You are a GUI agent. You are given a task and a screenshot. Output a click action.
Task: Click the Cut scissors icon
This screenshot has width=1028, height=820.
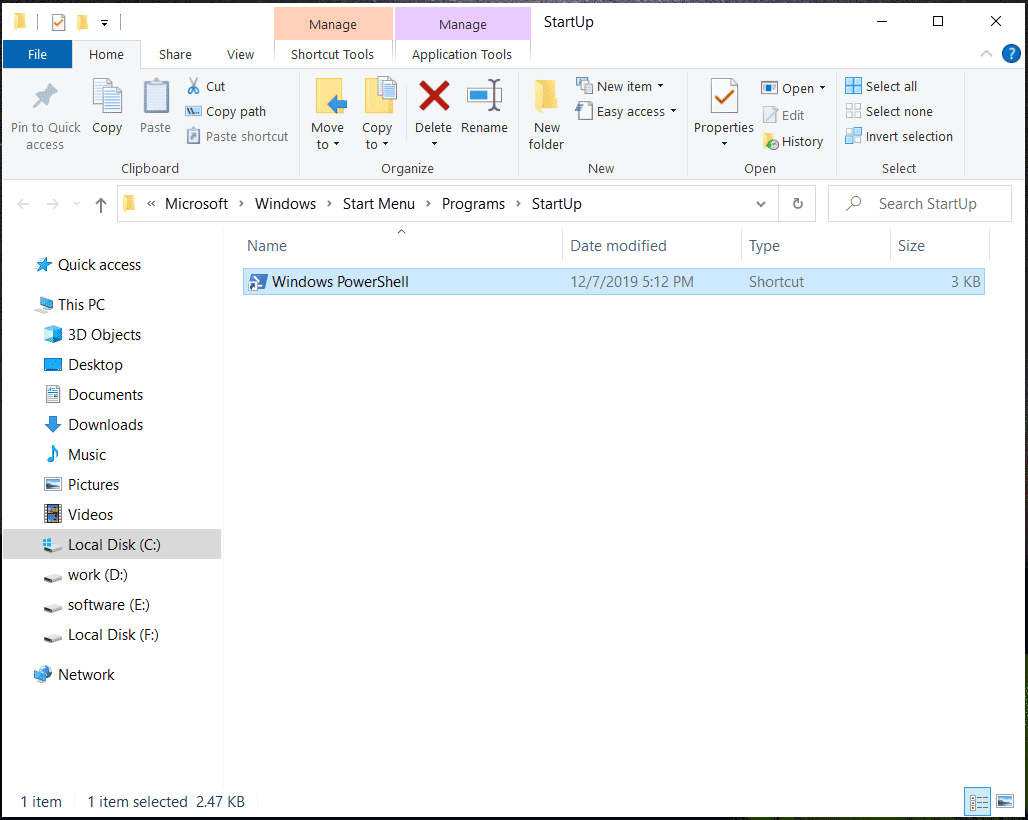coord(193,86)
